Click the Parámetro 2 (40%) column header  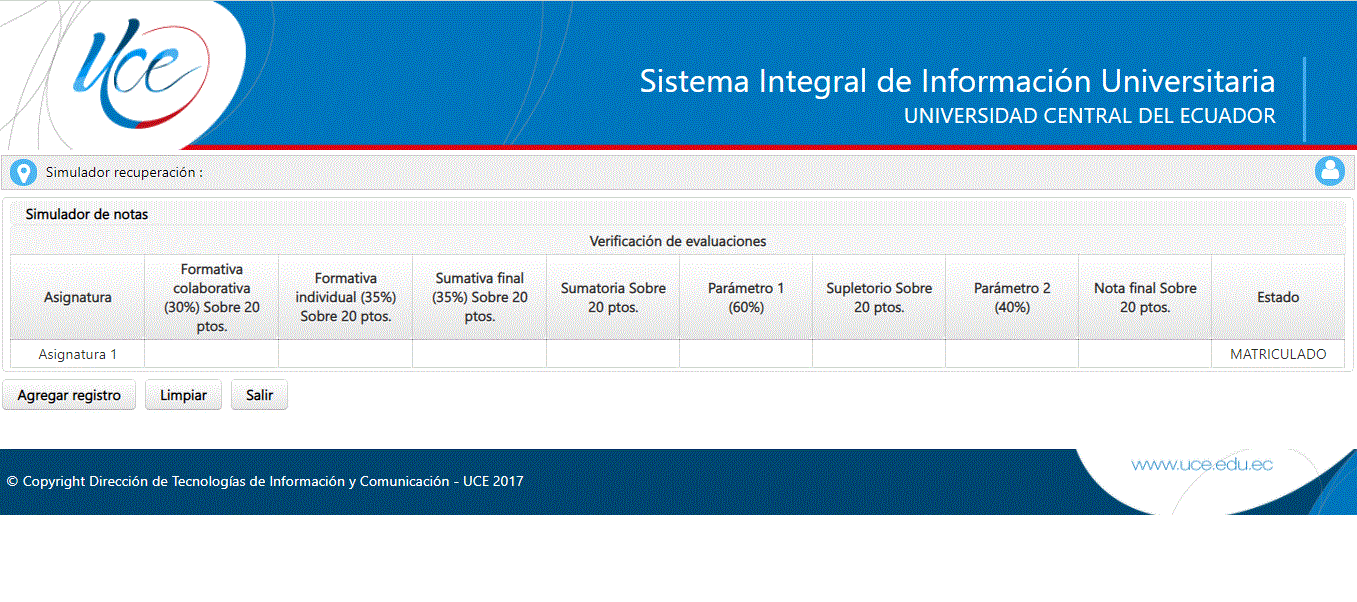pos(1011,297)
